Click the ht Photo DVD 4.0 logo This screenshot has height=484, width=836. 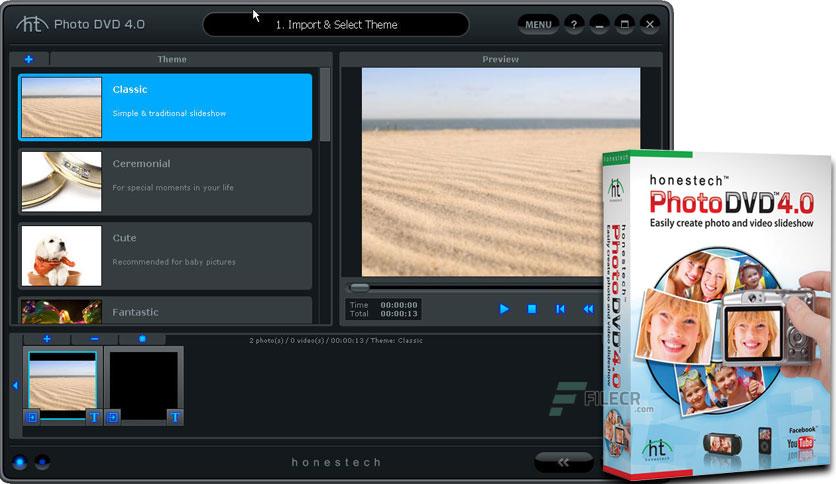pos(80,24)
